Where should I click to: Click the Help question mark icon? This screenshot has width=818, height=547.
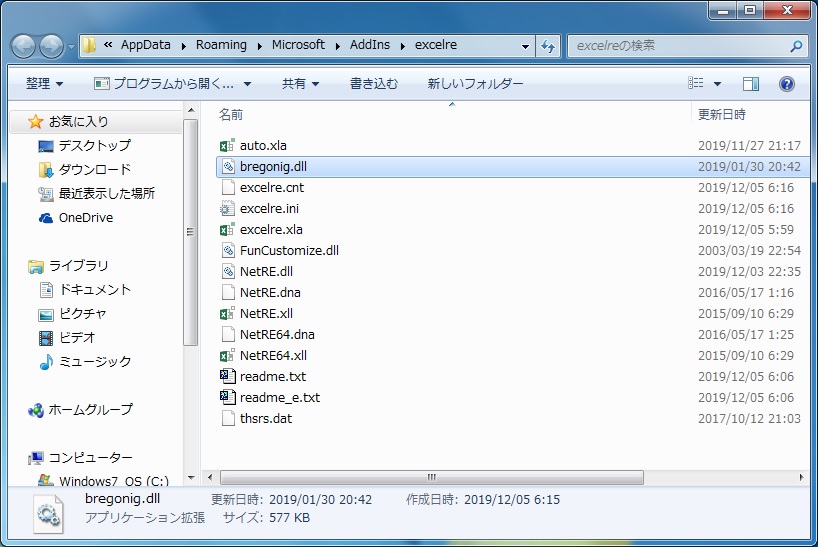coord(787,84)
